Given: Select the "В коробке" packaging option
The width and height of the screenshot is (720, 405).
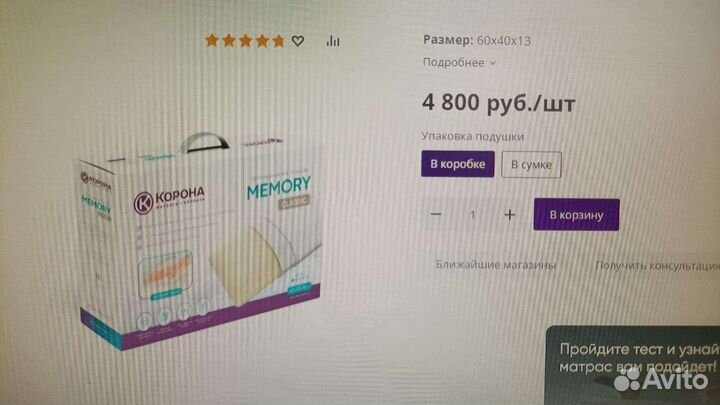Looking at the screenshot, I should (458, 164).
